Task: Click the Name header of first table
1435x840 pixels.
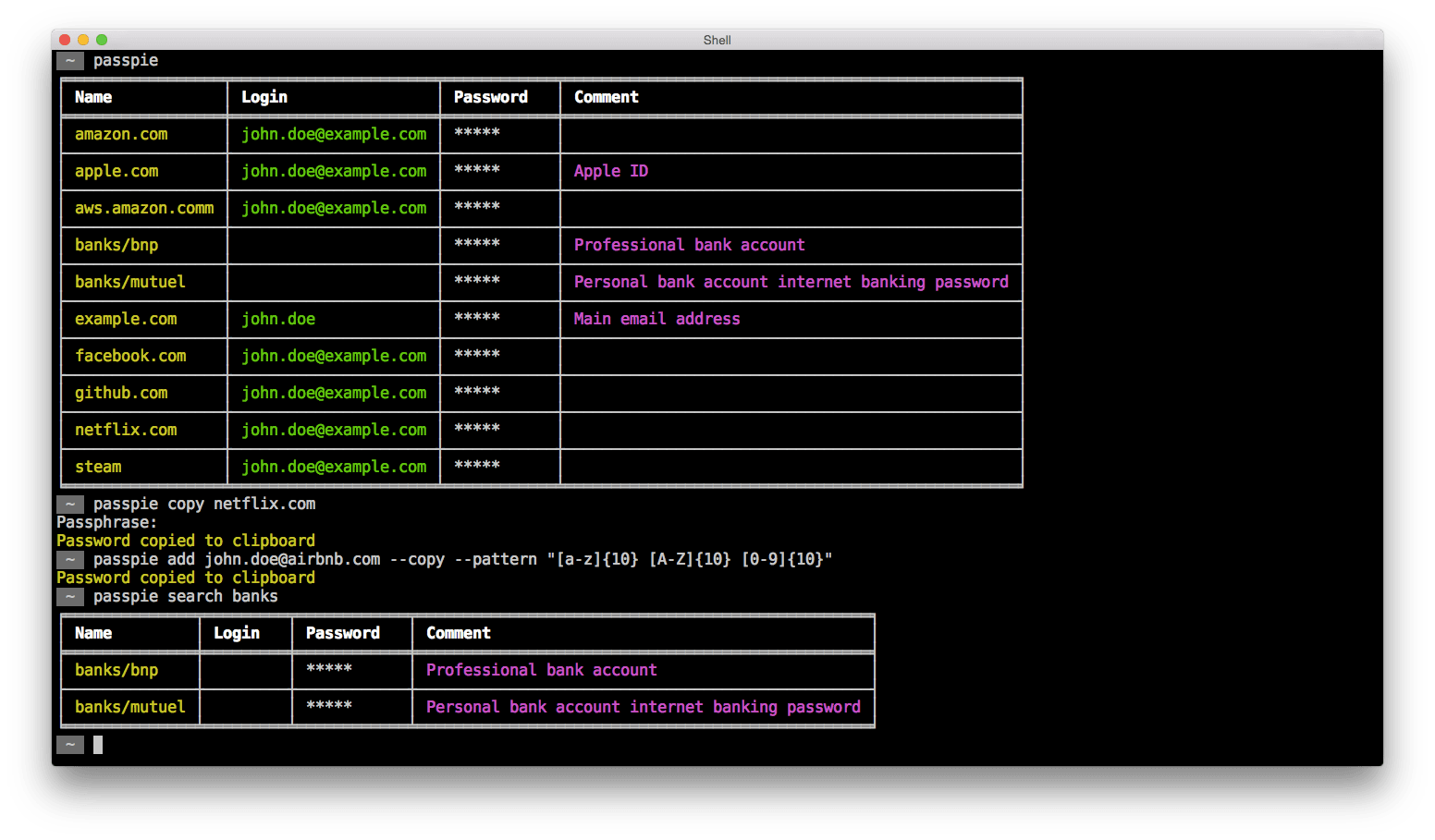Action: (93, 97)
